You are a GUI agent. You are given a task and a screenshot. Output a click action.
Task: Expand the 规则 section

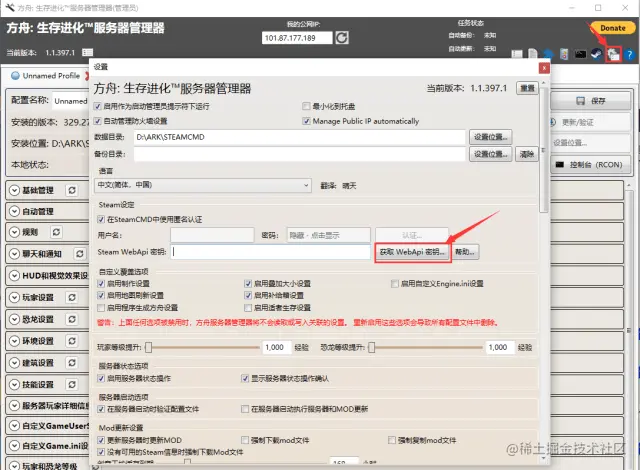click(15, 232)
